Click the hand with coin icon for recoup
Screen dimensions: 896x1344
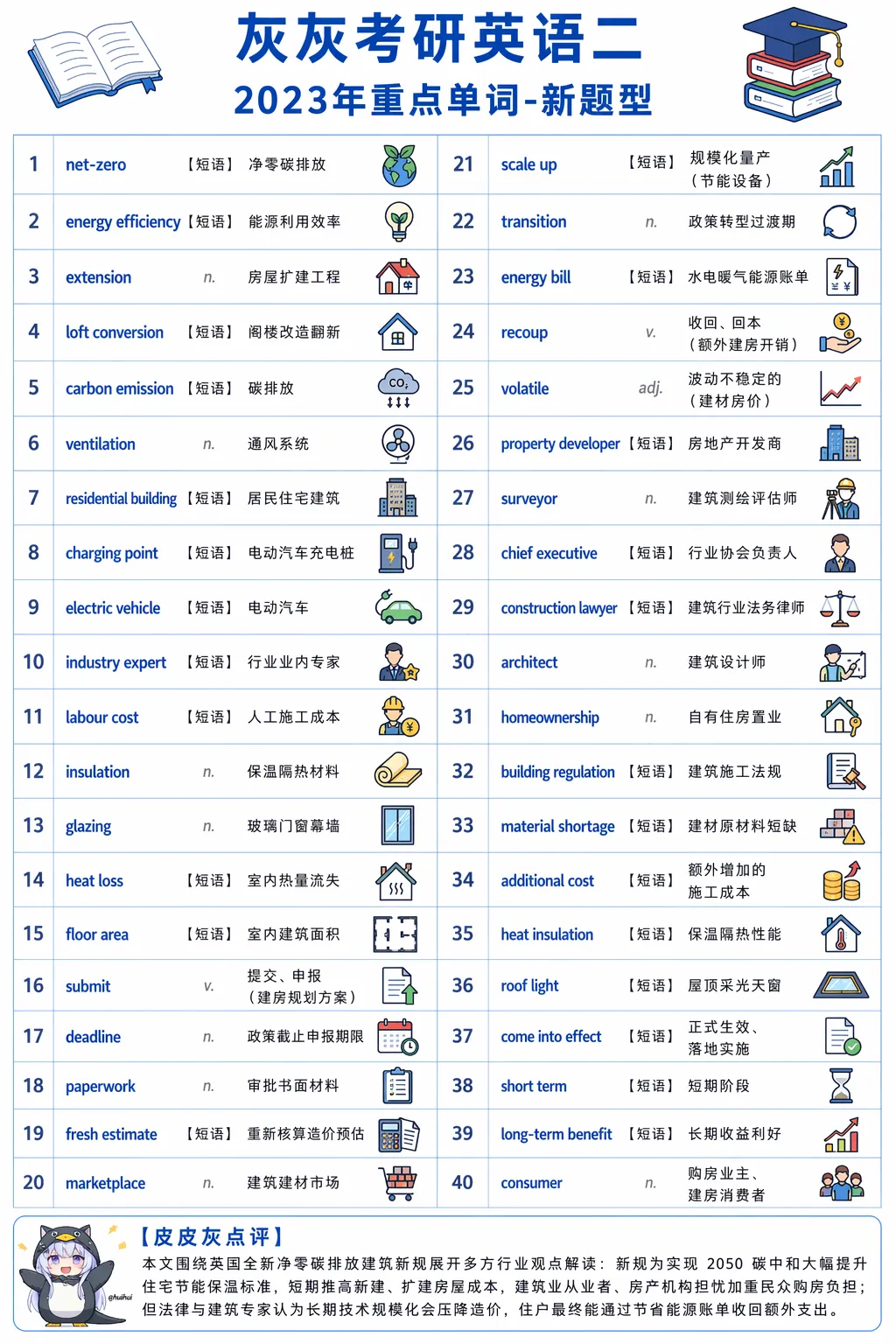[x=840, y=333]
